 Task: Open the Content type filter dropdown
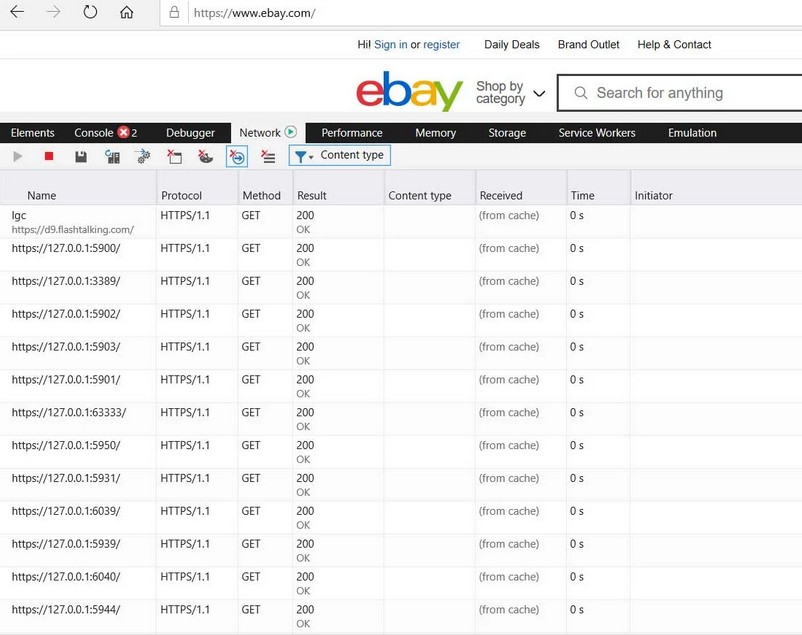point(340,156)
